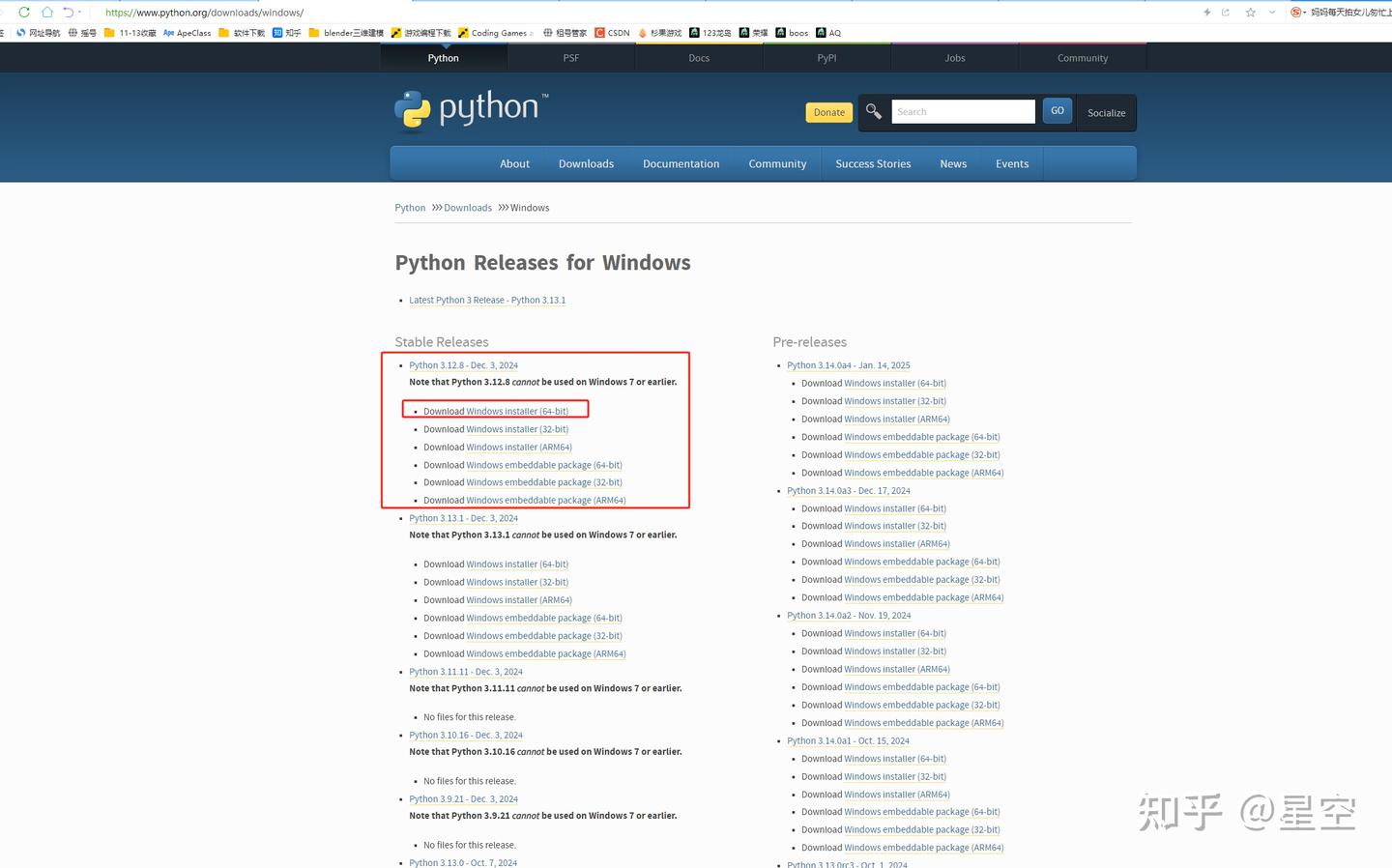The image size is (1392, 868).
Task: Open the 游戏编程下载 bookmark
Action: click(x=420, y=33)
